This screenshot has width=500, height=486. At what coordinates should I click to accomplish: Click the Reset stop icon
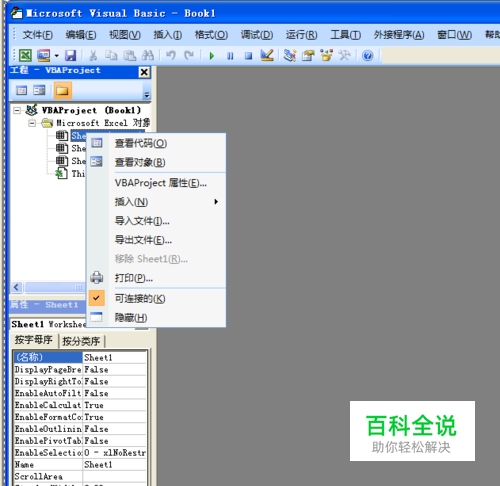248,56
